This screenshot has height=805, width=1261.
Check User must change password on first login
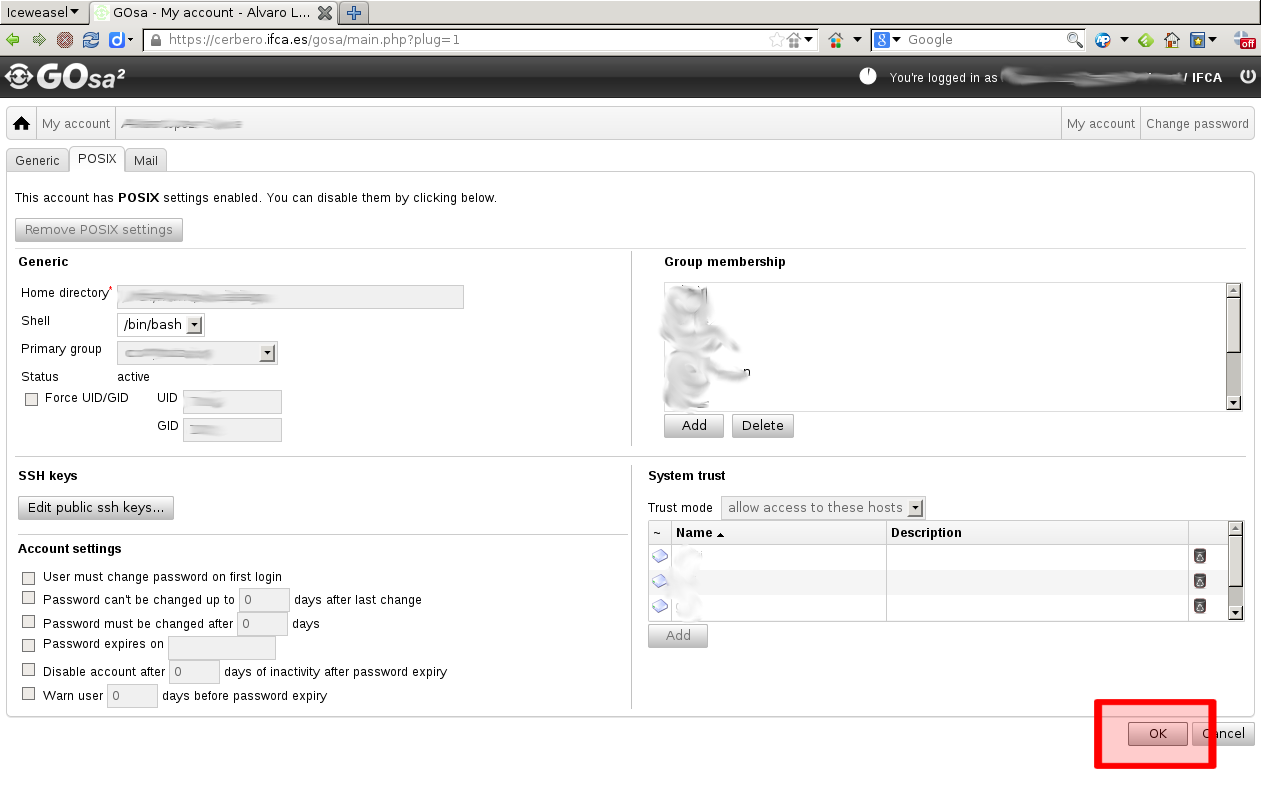[x=29, y=578]
